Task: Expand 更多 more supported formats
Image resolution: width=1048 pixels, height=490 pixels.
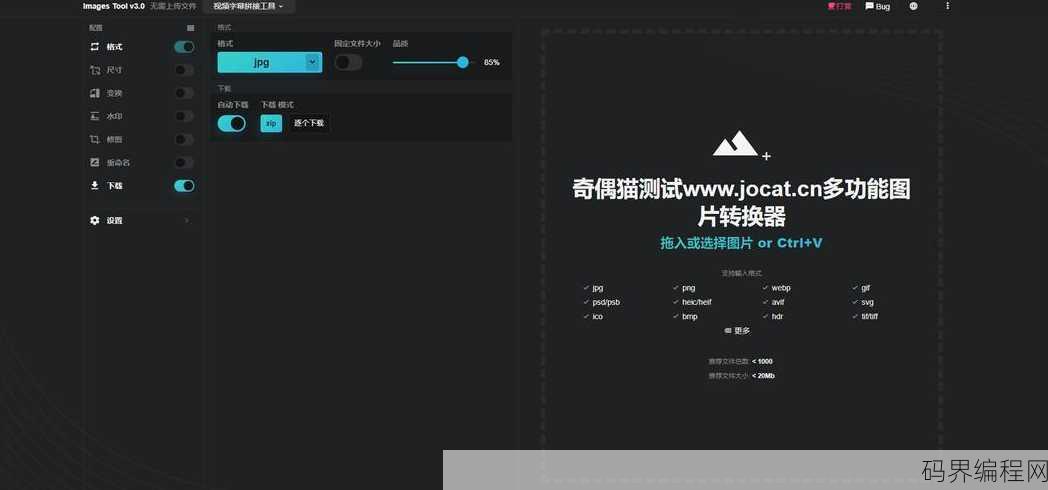Action: tap(737, 330)
